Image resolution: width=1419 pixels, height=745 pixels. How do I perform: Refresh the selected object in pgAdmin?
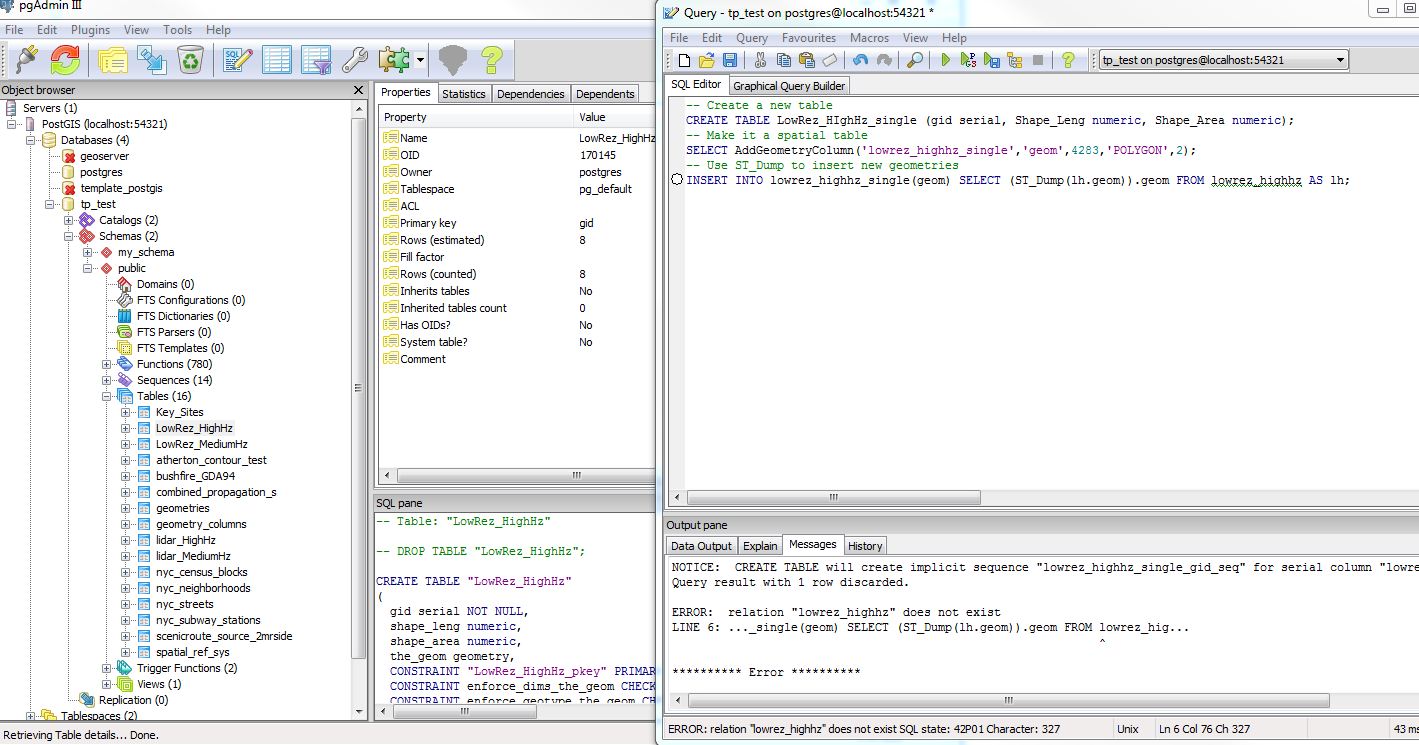click(65, 60)
